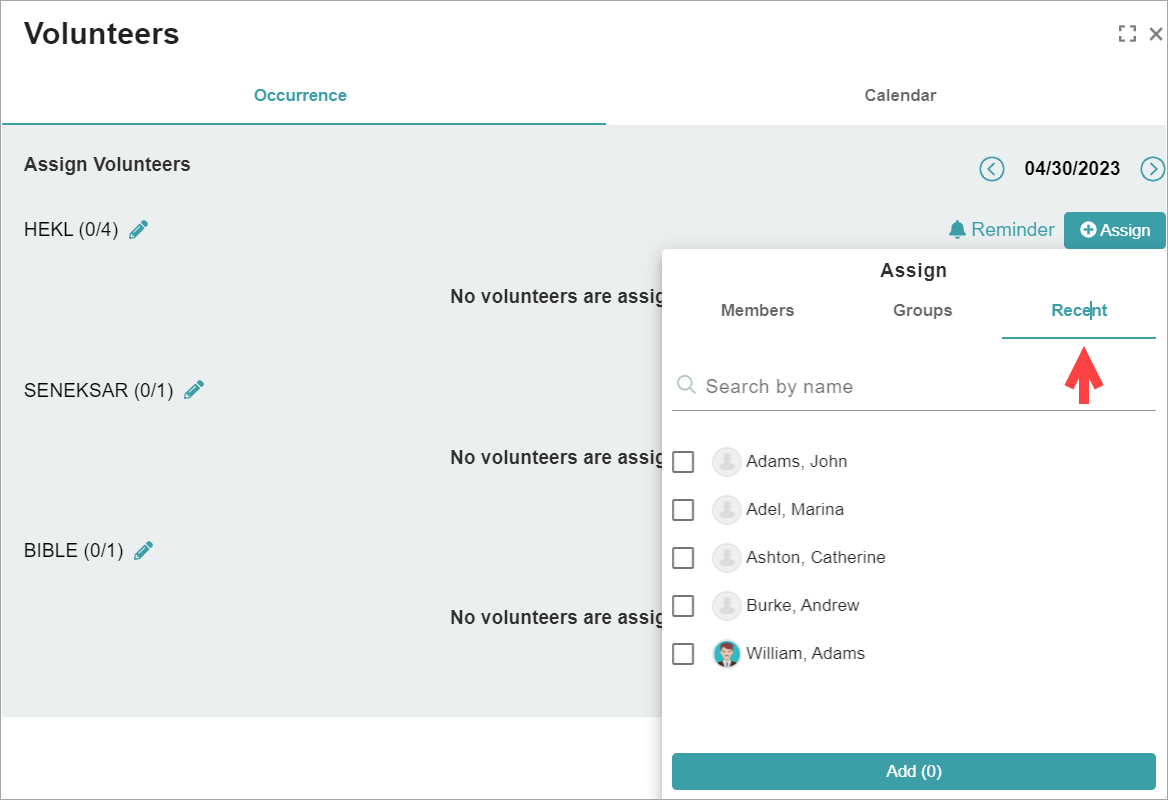Click the Add (0) button
Viewport: 1168px width, 800px height.
(913, 771)
